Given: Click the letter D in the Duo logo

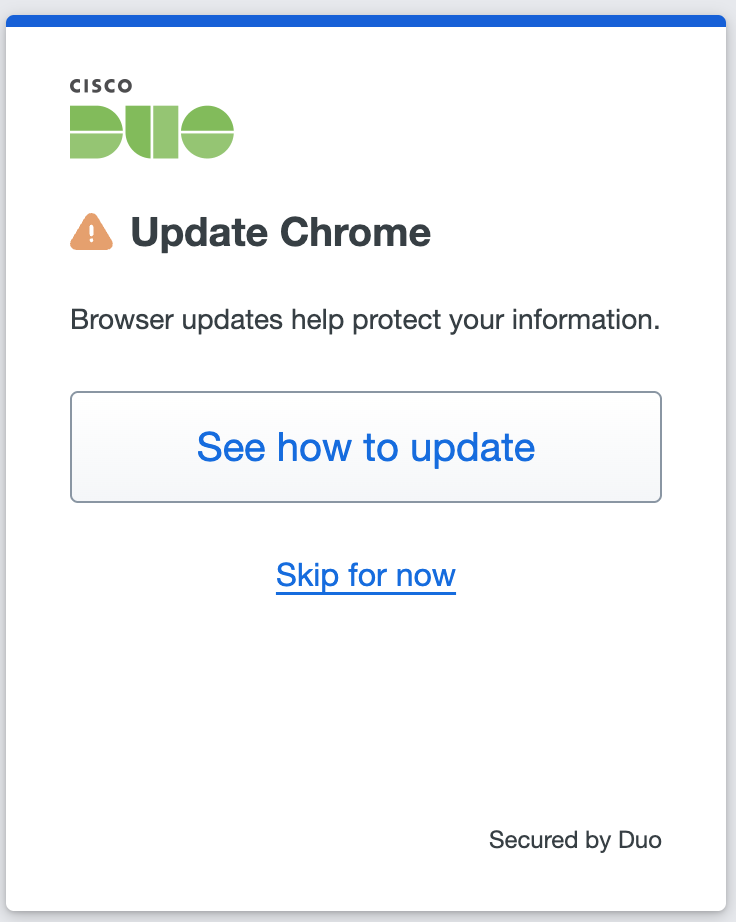Looking at the screenshot, I should click(x=95, y=132).
